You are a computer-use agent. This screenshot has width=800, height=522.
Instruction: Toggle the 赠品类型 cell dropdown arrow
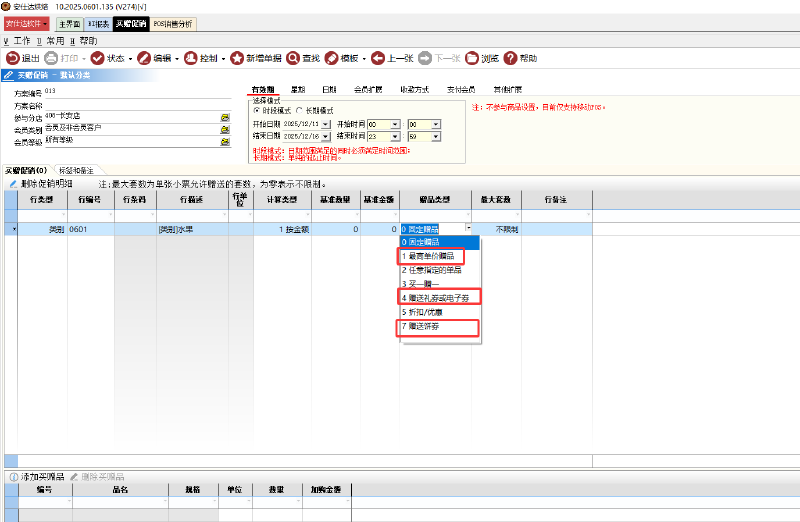tap(468, 228)
